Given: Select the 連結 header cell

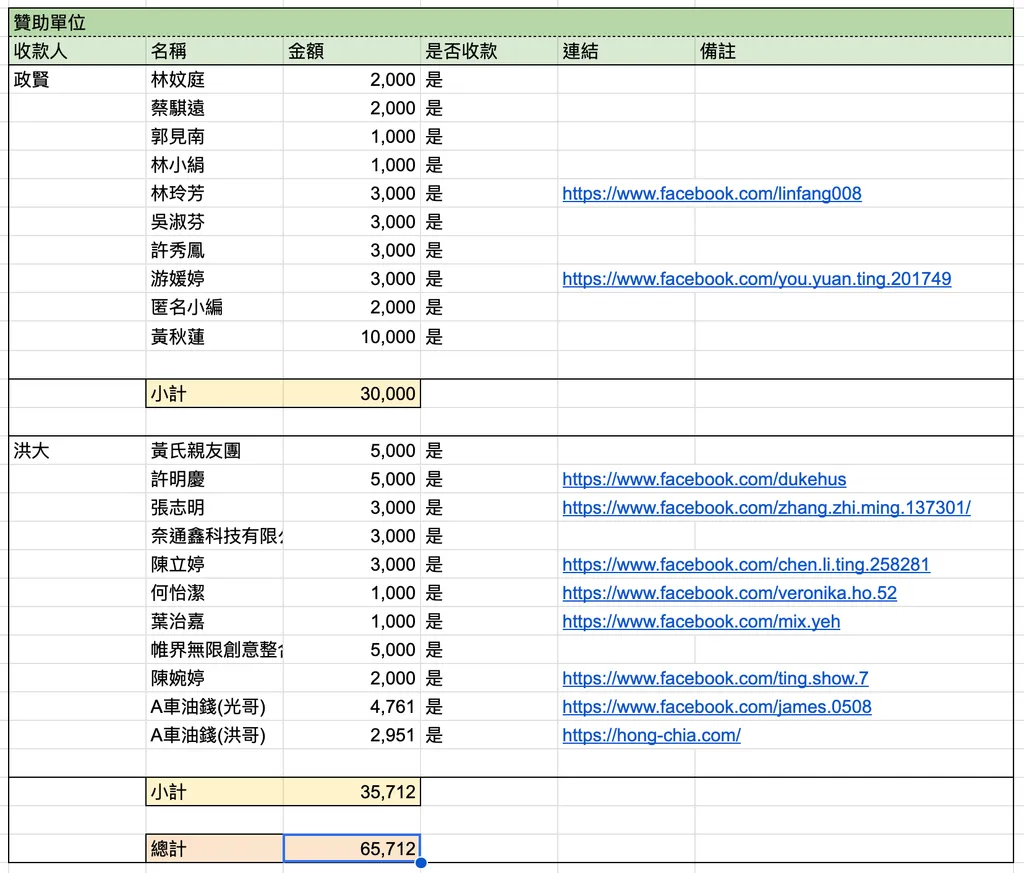Looking at the screenshot, I should pyautogui.click(x=626, y=51).
